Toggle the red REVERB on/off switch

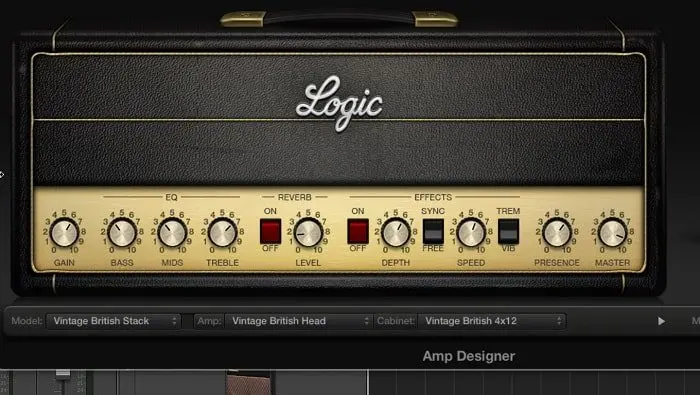coord(271,231)
